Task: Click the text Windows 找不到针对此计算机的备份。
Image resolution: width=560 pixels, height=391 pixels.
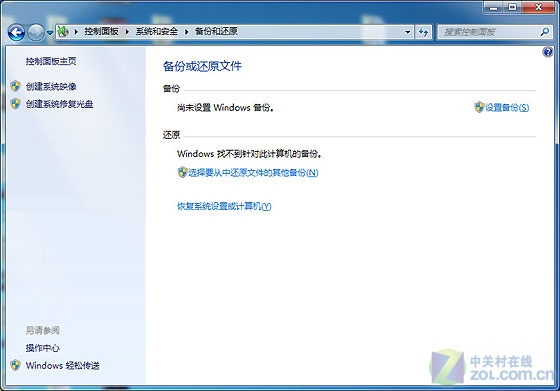Action: 250,154
